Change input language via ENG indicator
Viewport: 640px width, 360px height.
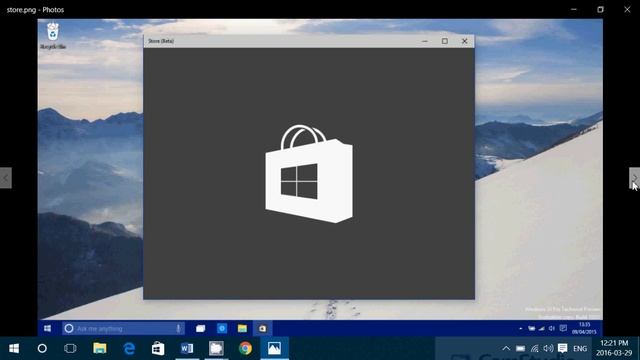580,349
